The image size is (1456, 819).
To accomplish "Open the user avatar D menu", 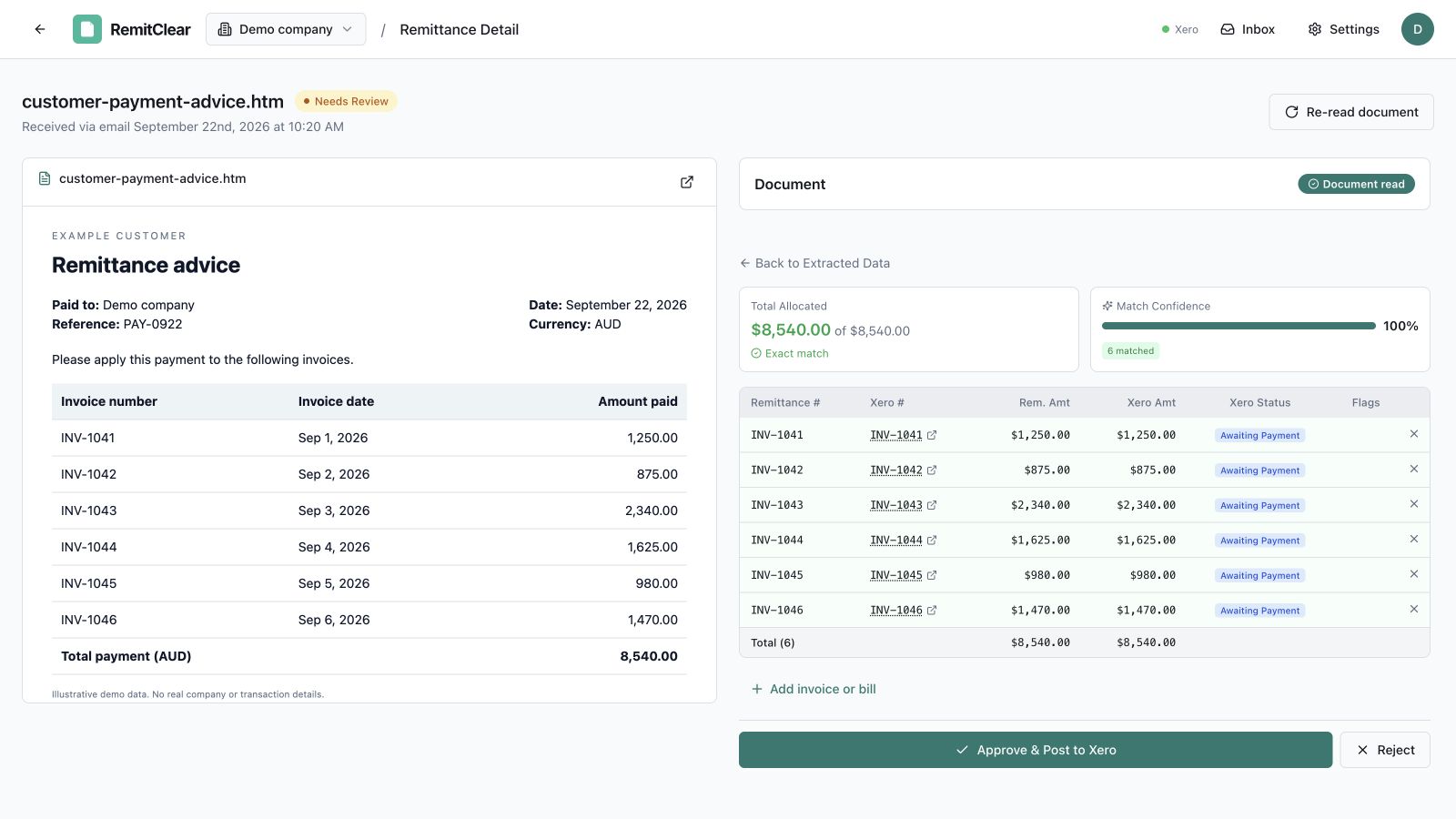I will coord(1417,29).
